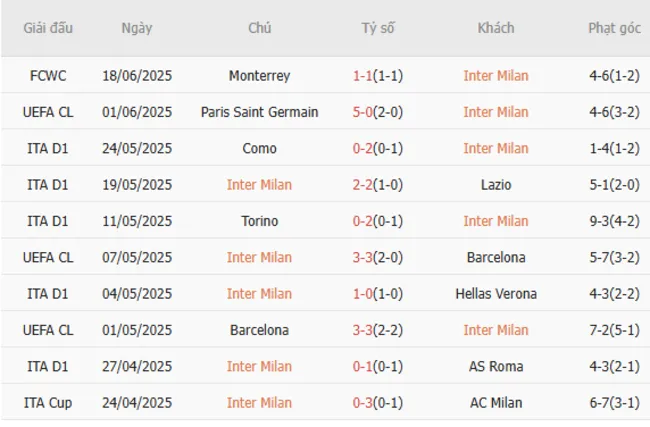This screenshot has width=650, height=427.
Task: Click the 'Khách' away team column header
Action: pos(496,28)
